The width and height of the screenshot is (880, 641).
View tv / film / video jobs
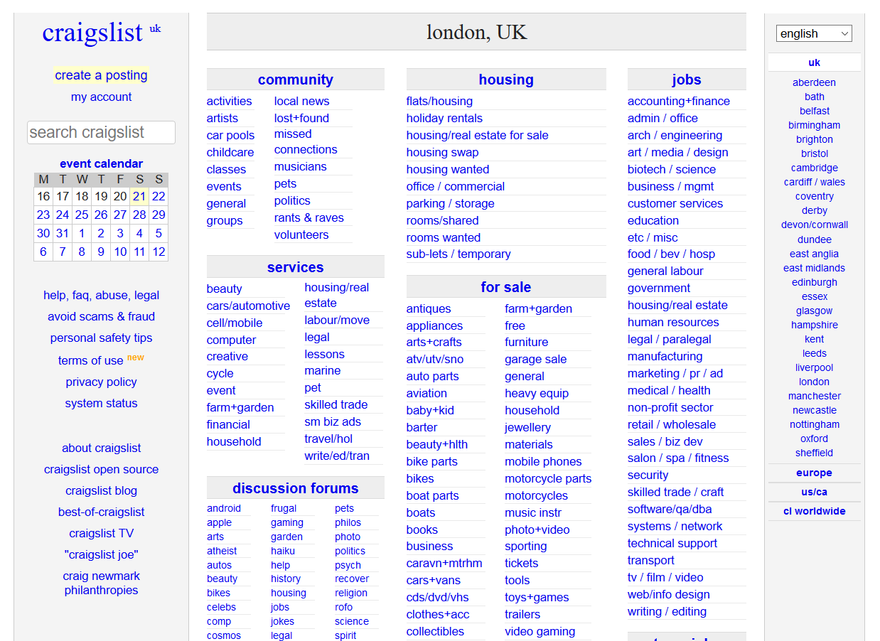(x=665, y=578)
